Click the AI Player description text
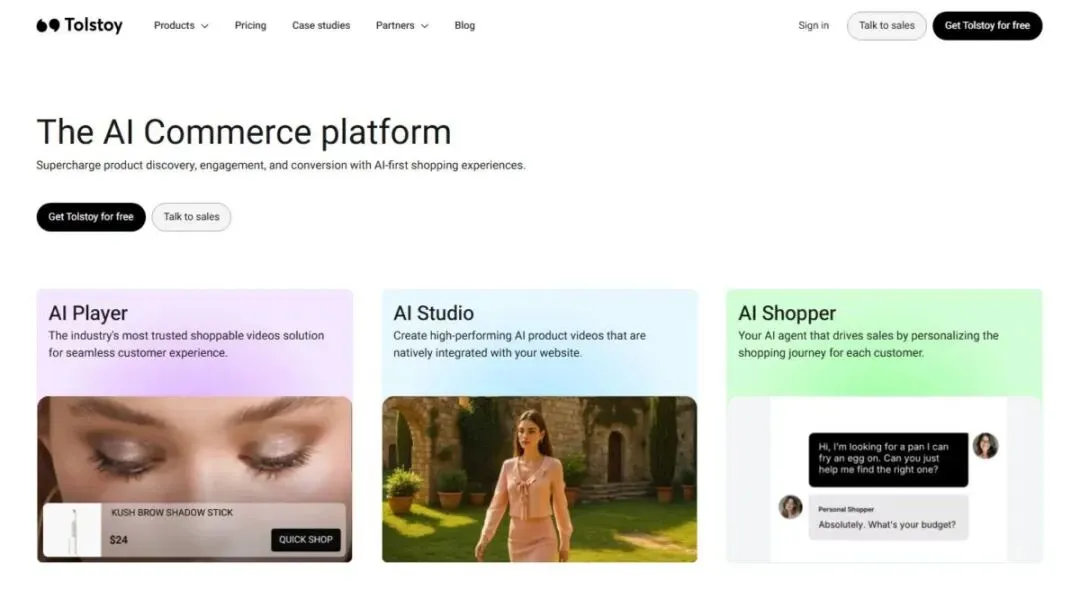The image size is (1080, 599). coord(186,344)
